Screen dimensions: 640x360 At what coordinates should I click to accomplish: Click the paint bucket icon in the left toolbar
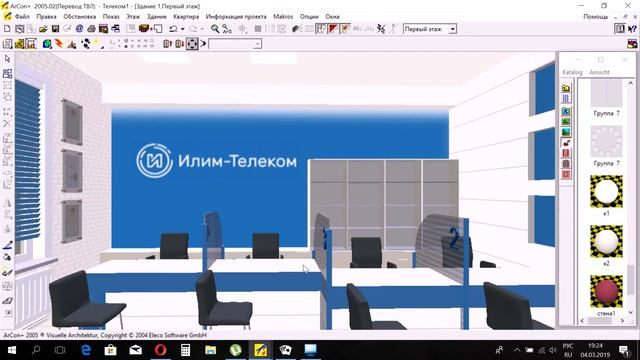[7, 258]
